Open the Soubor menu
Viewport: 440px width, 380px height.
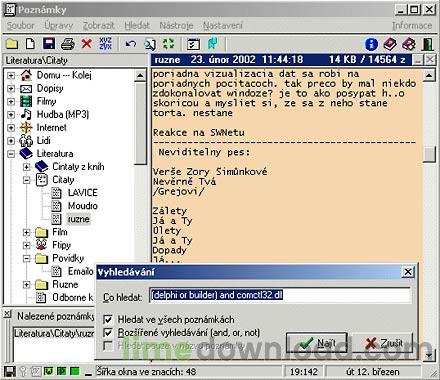pyautogui.click(x=21, y=25)
